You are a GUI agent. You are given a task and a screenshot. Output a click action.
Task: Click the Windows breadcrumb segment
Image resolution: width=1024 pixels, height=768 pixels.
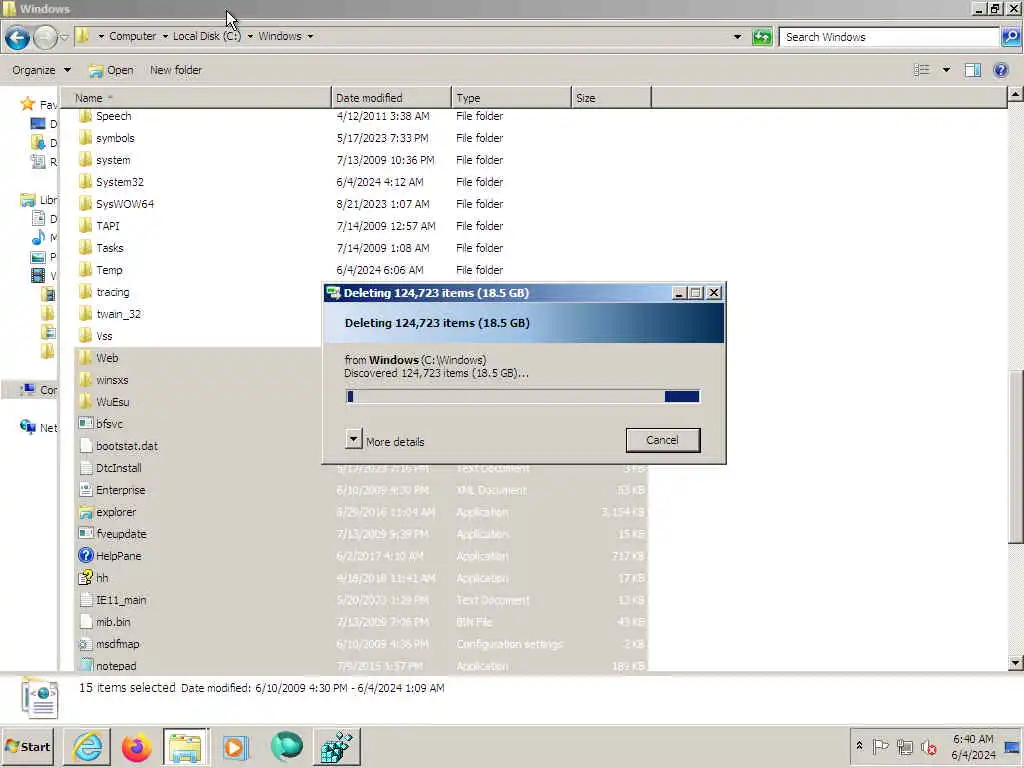coord(280,36)
